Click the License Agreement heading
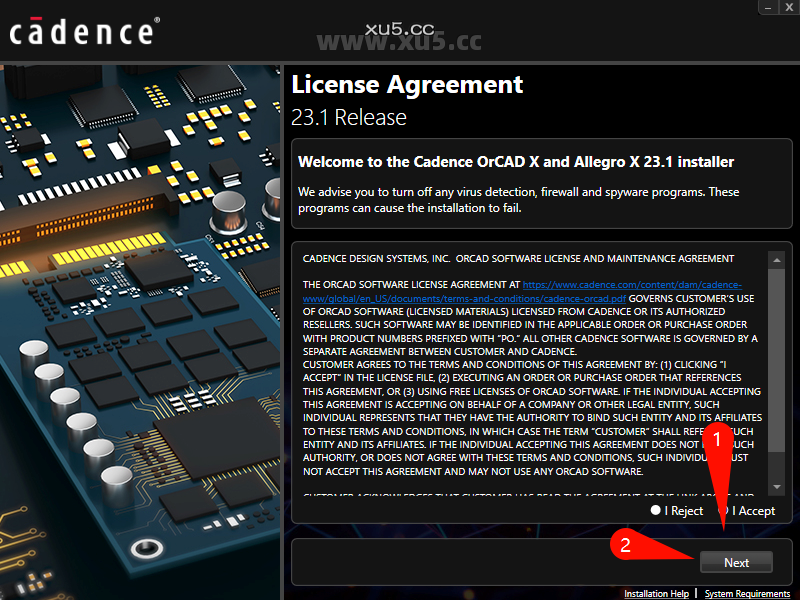Screen dimensions: 800x600 point(407,85)
